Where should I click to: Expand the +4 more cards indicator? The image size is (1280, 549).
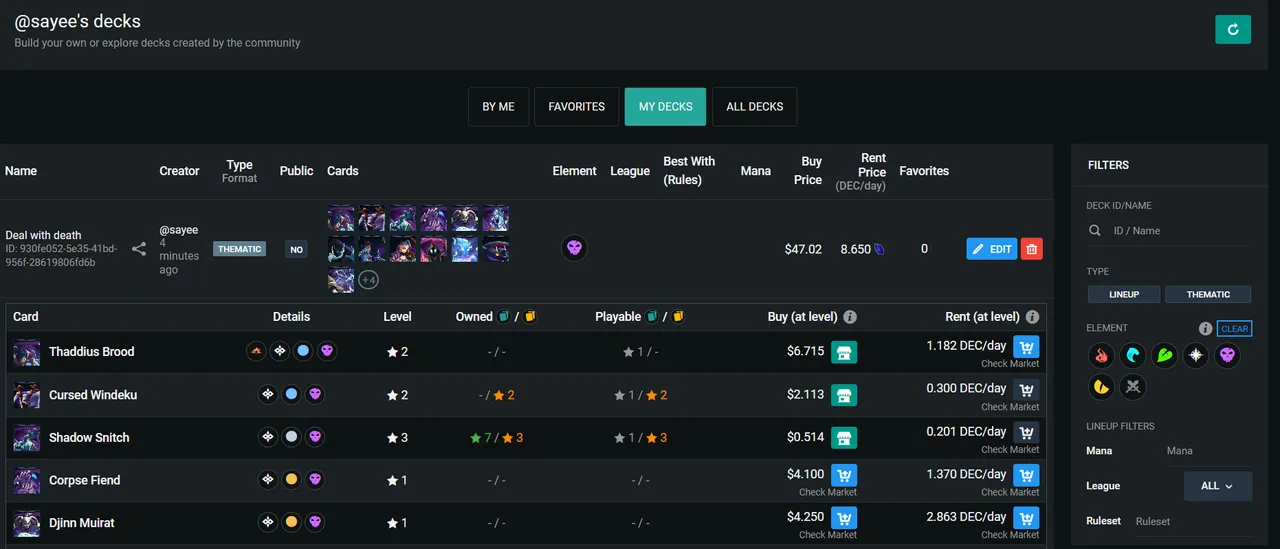click(368, 280)
